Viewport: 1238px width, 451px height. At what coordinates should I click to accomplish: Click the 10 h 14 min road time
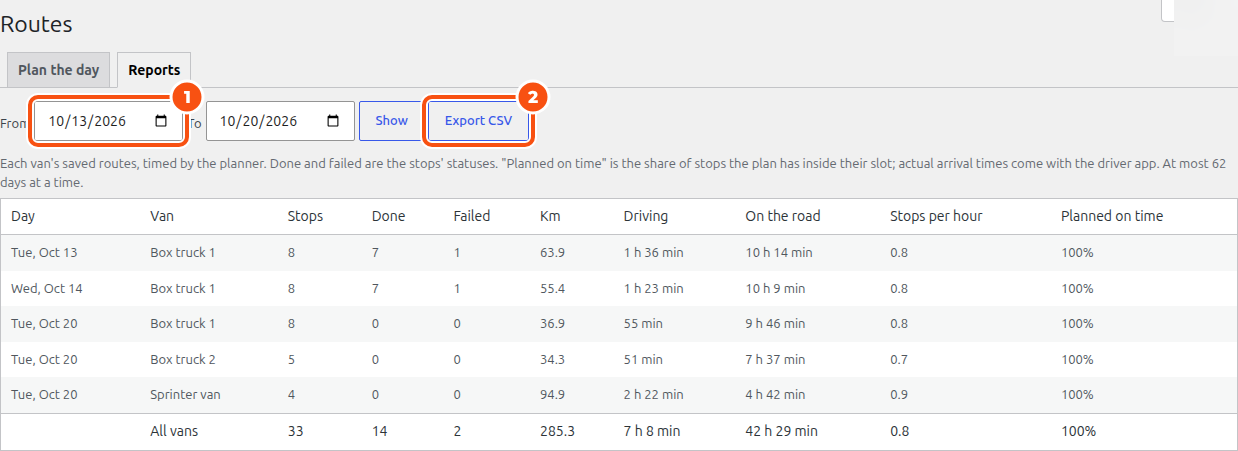779,253
